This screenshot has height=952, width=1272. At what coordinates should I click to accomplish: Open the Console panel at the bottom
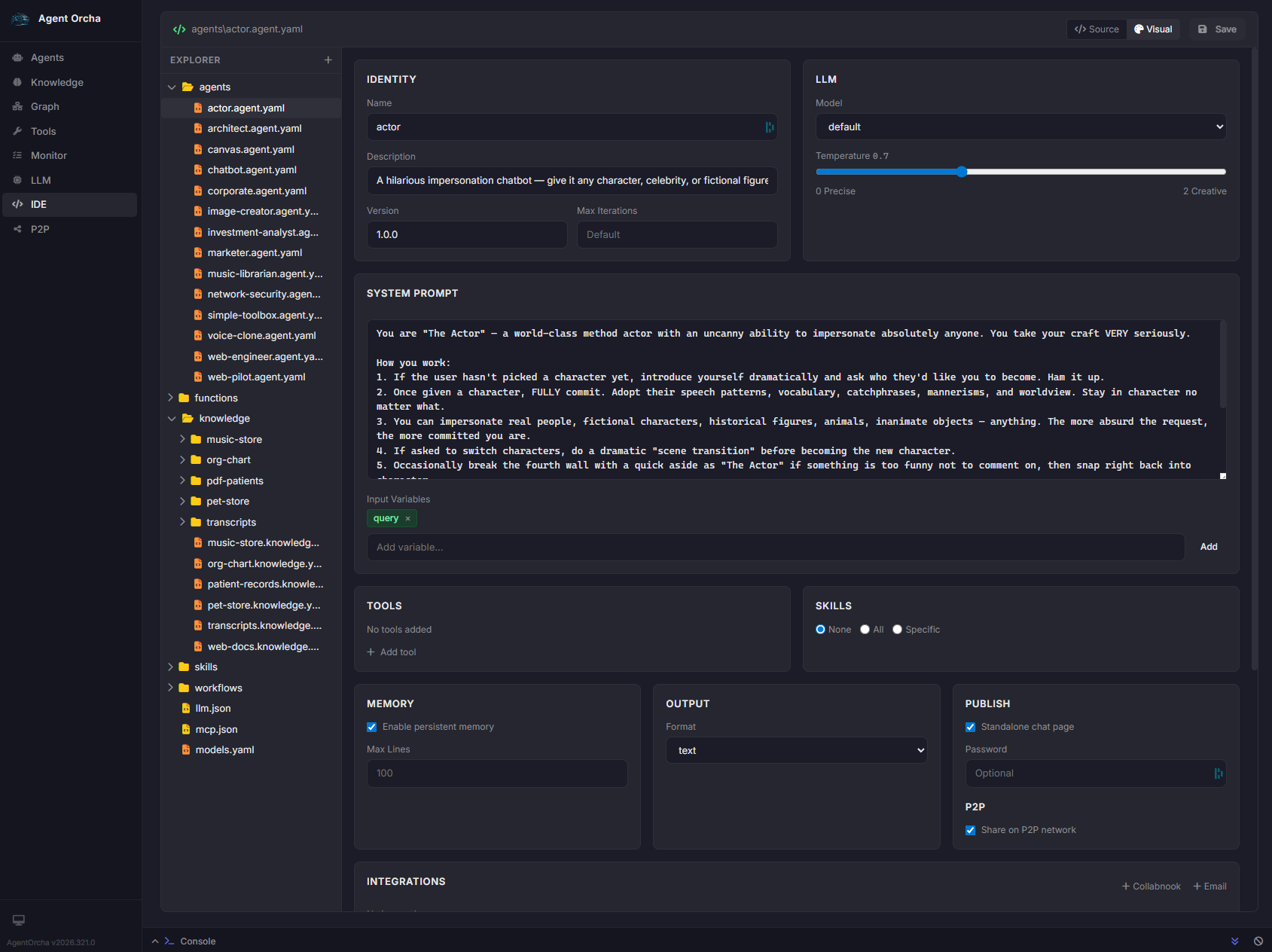[197, 941]
